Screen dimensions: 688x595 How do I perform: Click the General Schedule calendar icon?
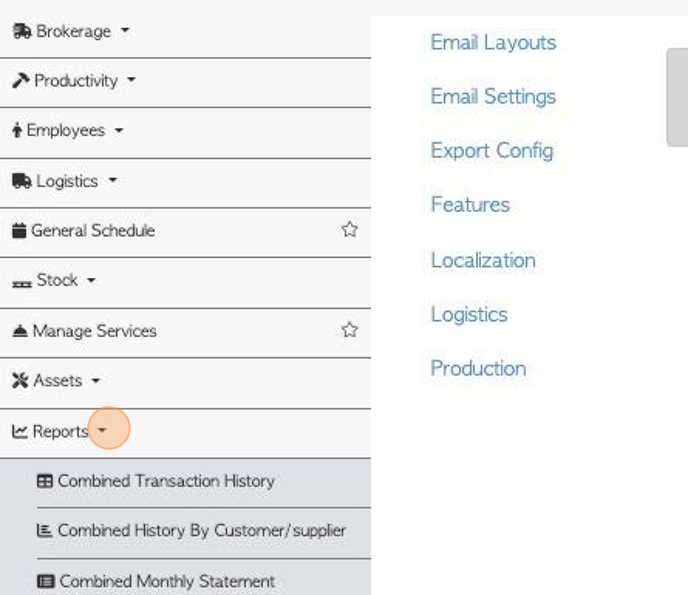pyautogui.click(x=19, y=230)
